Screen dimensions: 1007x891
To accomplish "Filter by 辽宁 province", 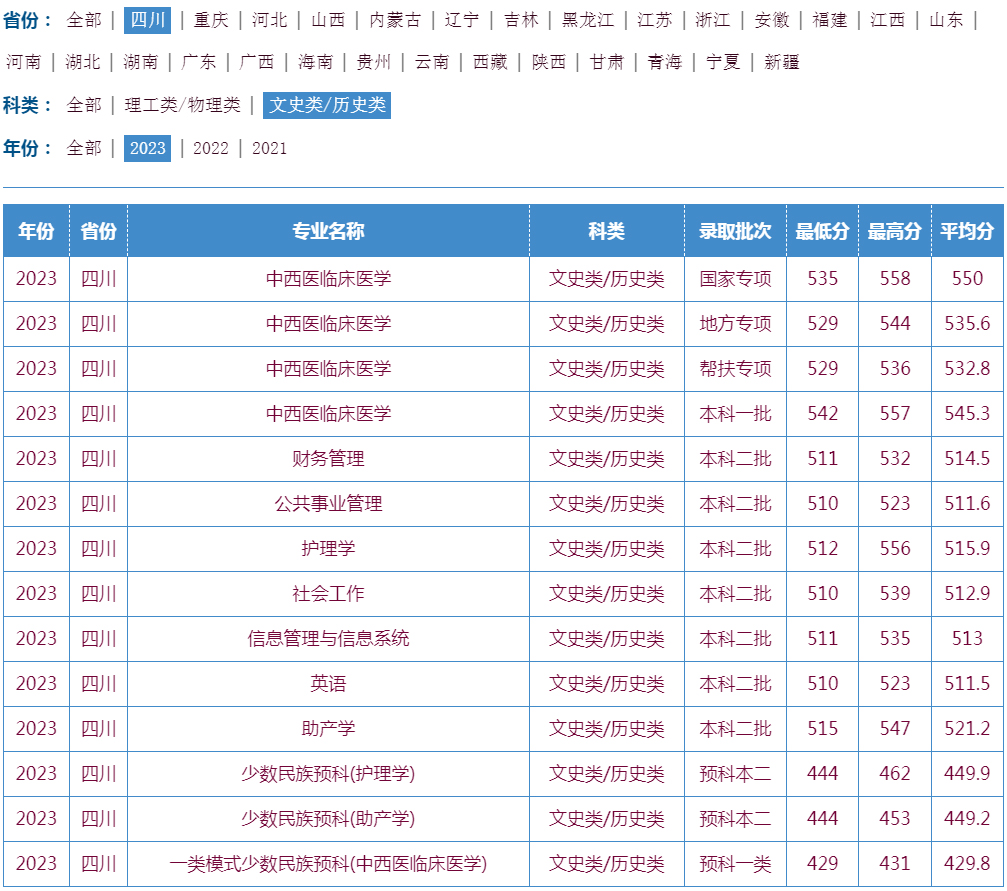I will (462, 21).
